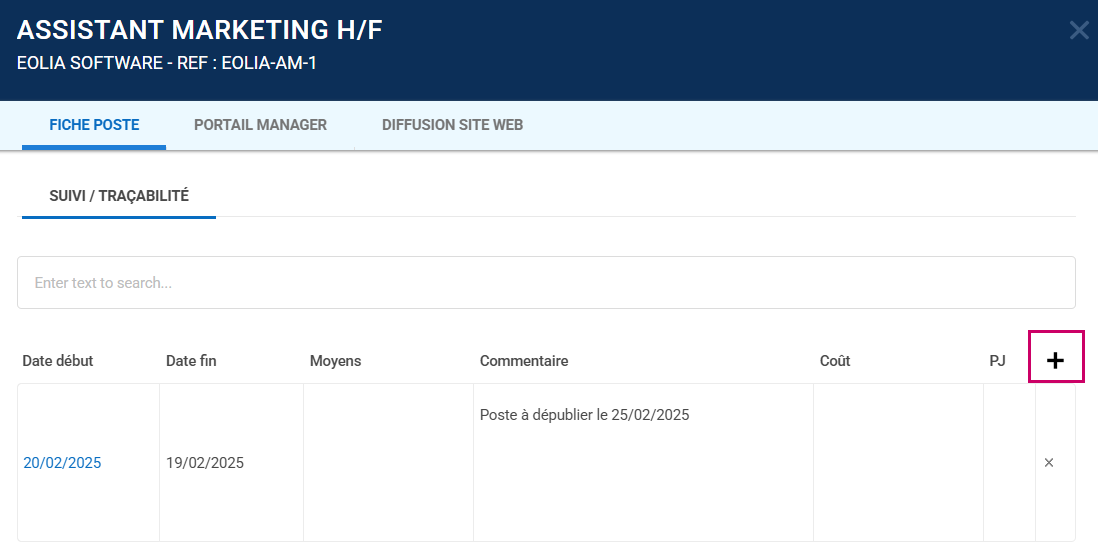This screenshot has height=550, width=1098.
Task: Add a new tracking entry with plus icon
Action: (x=1055, y=360)
